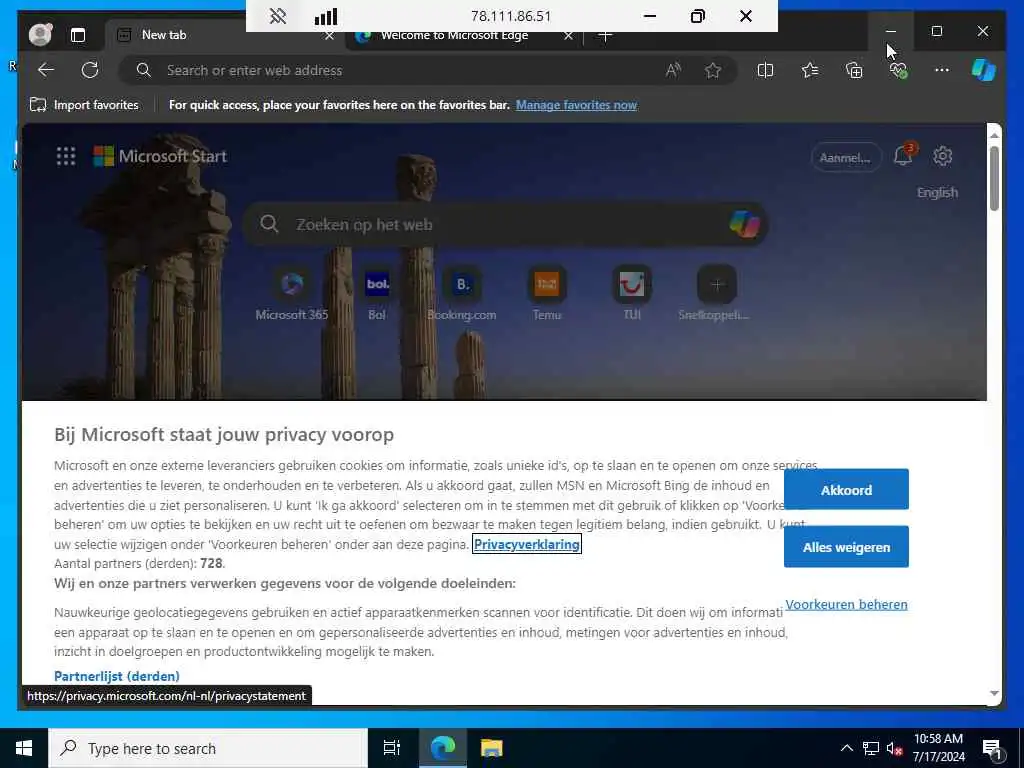The height and width of the screenshot is (768, 1024).
Task: Click the Zoeken op het web search box
Action: coord(504,225)
